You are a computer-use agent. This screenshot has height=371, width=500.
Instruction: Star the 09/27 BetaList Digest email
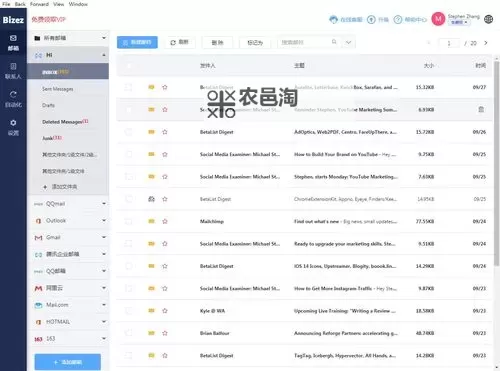(165, 87)
